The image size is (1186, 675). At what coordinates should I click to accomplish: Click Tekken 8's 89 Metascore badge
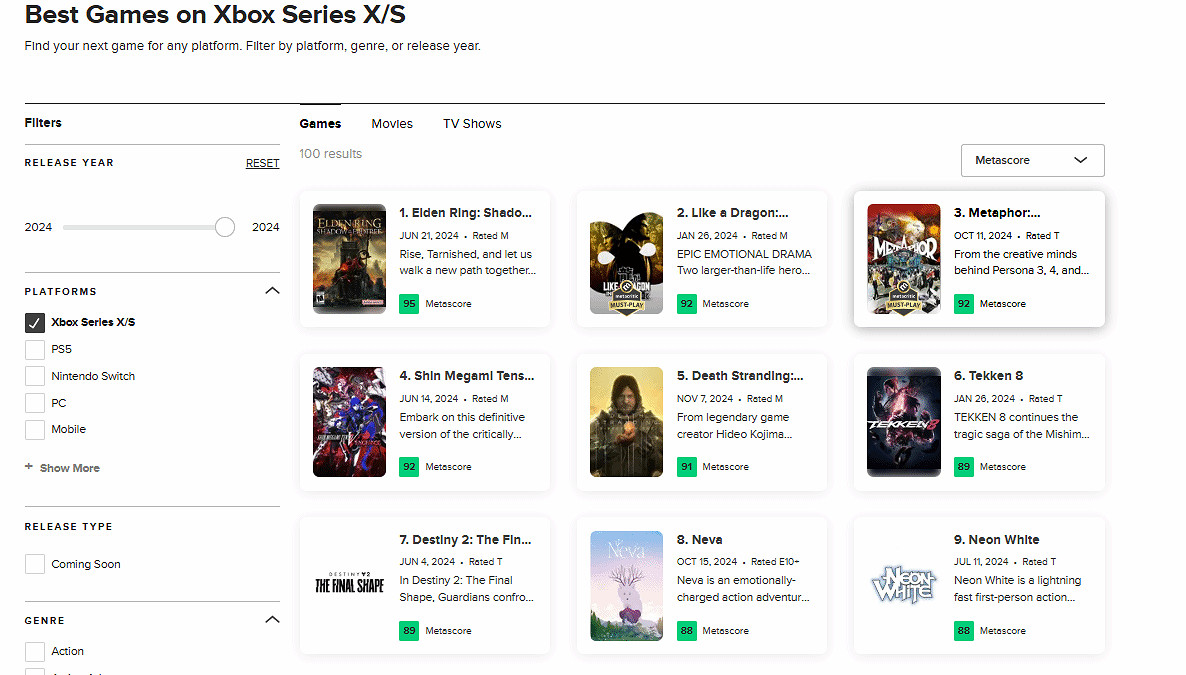963,466
